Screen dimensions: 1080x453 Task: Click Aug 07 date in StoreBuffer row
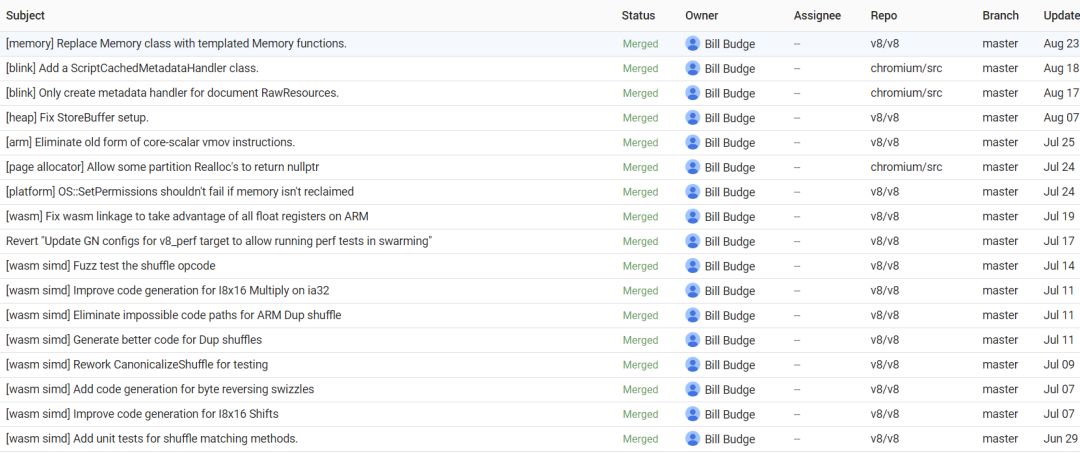1059,118
